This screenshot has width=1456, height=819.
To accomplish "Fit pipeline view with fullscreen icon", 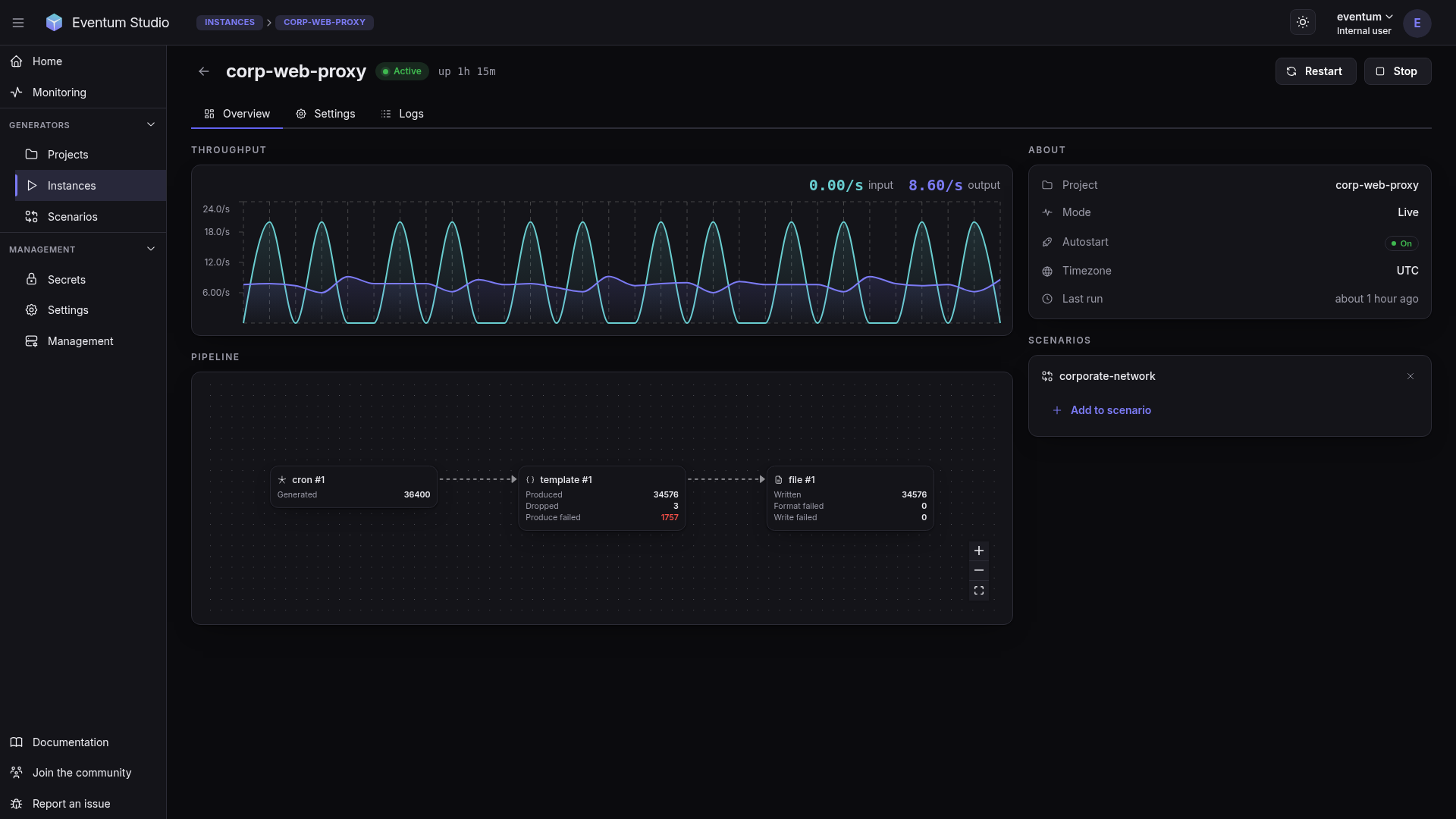I will point(979,590).
